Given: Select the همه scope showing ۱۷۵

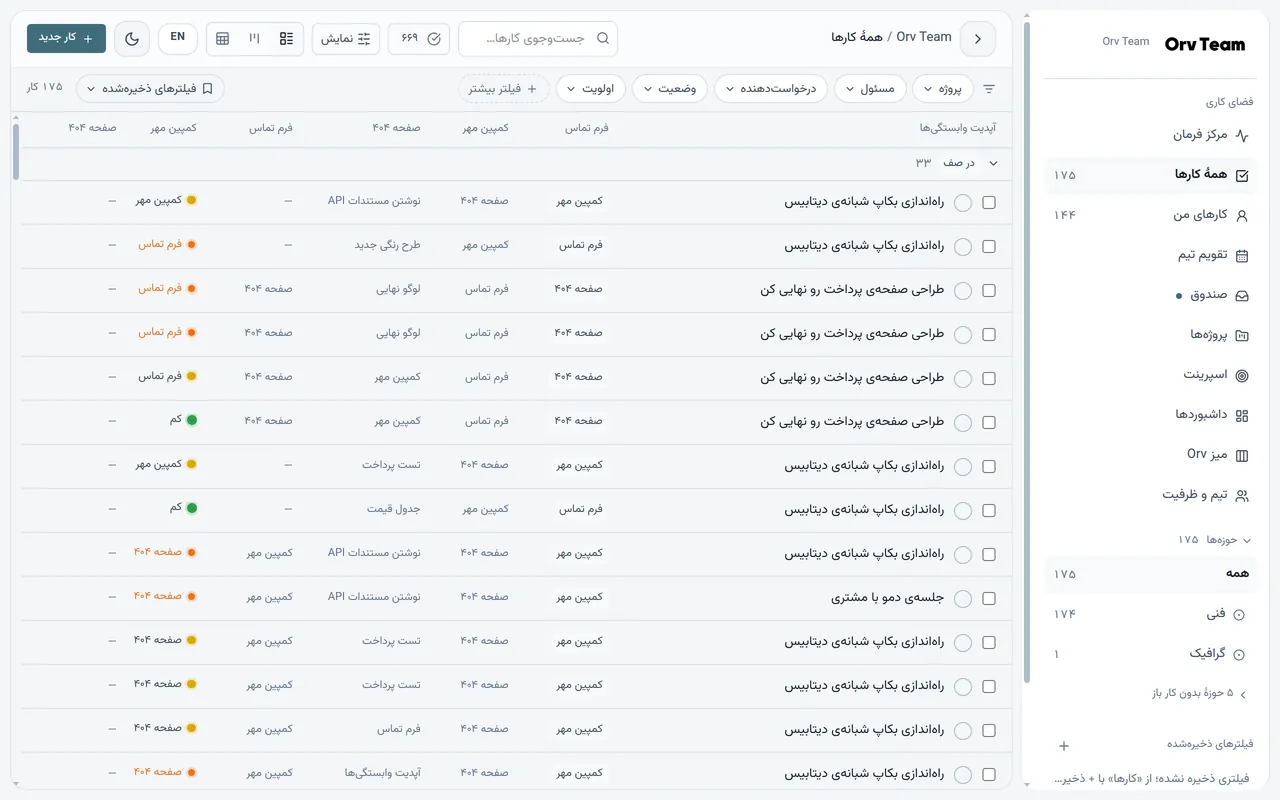Looking at the screenshot, I should click(1151, 574).
